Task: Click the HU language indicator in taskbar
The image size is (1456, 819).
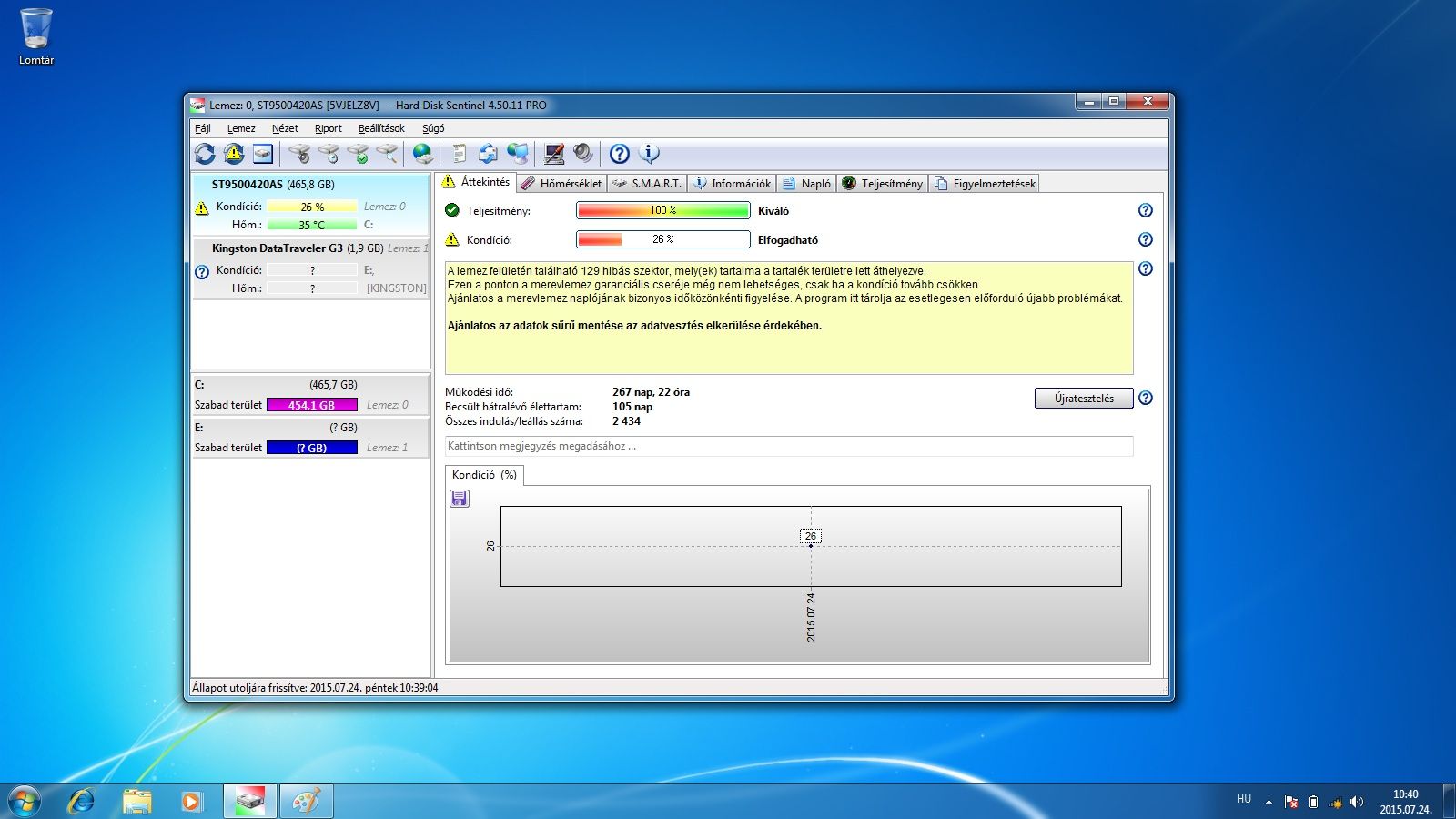Action: point(1244,799)
